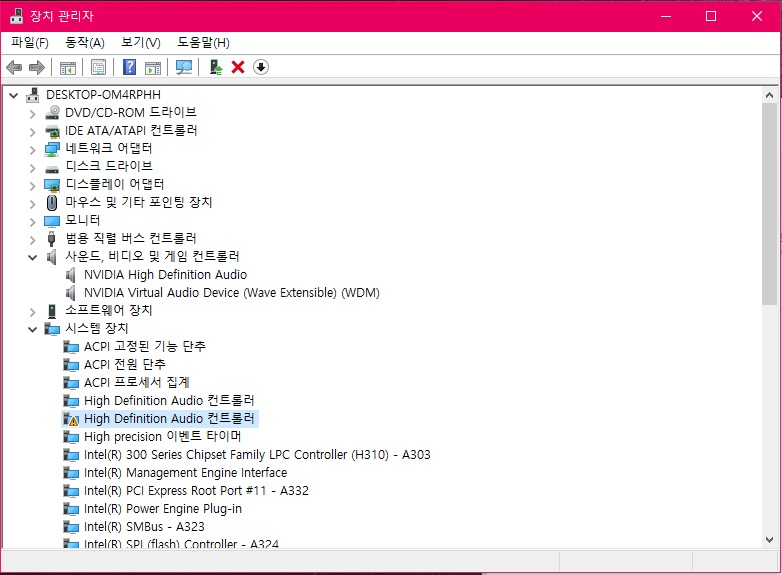
Task: Expand the IDE ATA/ATAPI 컨트롤러 node
Action: [x=32, y=132]
